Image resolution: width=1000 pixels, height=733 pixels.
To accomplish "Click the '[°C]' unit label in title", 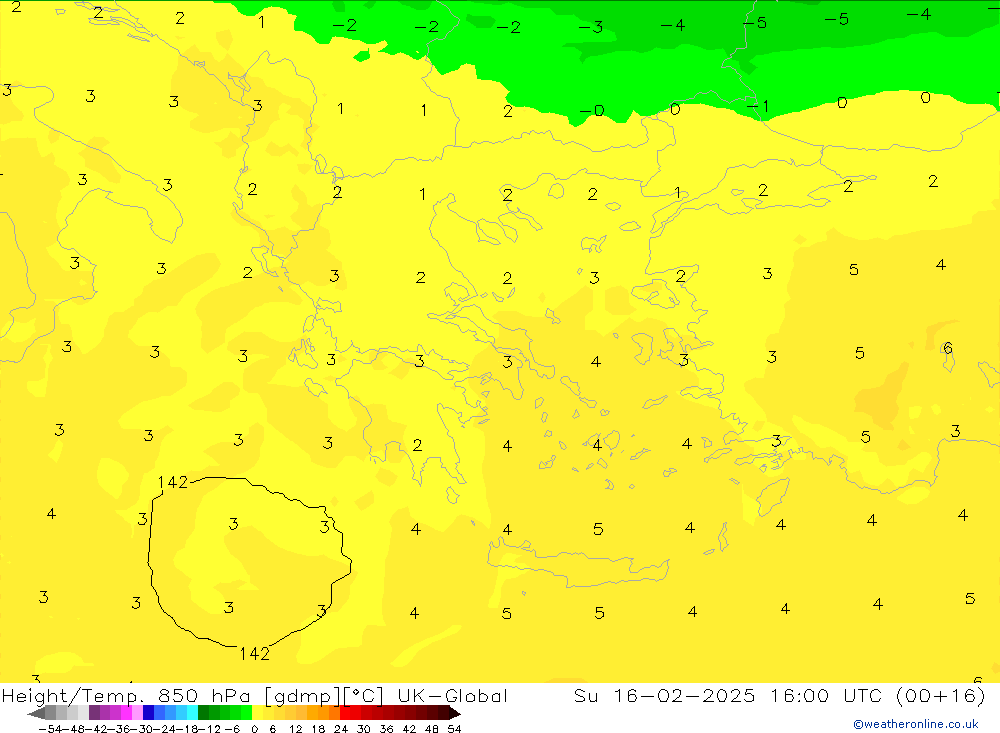I will (364, 696).
